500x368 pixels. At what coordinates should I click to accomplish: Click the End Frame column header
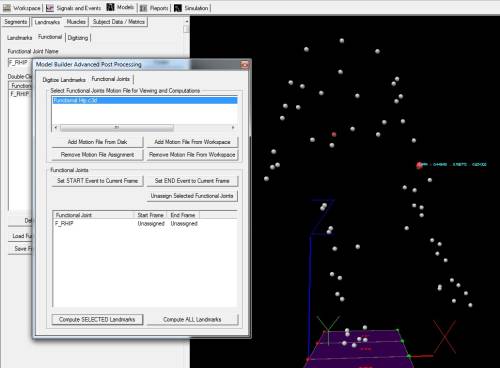click(183, 215)
